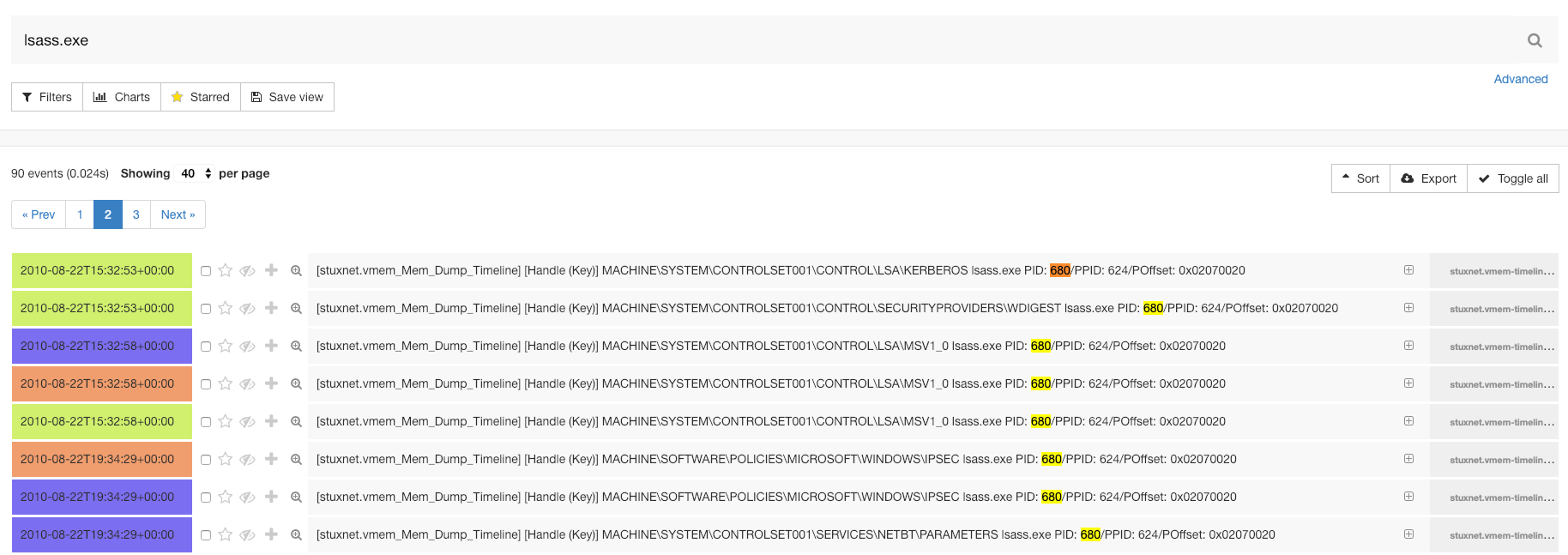Expand details of the KERBEROS event row
Image resolution: width=1568 pixels, height=555 pixels.
tap(1408, 270)
